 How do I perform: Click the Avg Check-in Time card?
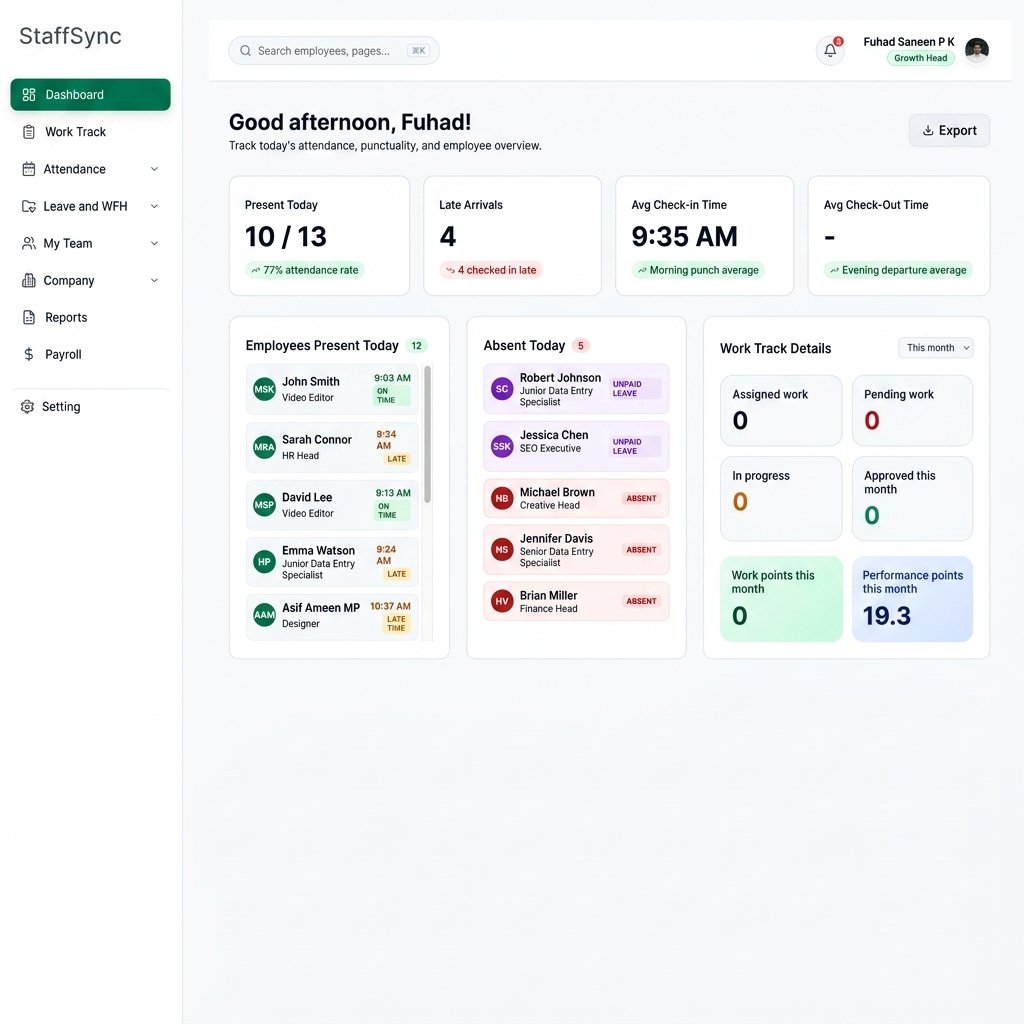(705, 236)
